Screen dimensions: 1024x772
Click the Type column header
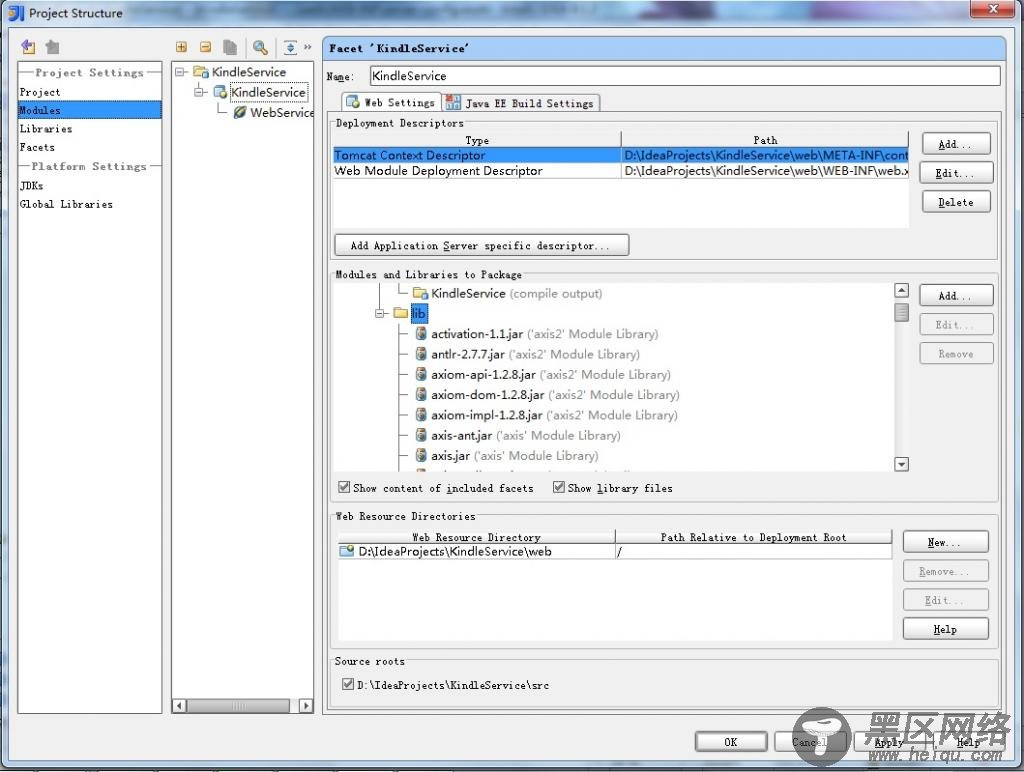coord(477,140)
